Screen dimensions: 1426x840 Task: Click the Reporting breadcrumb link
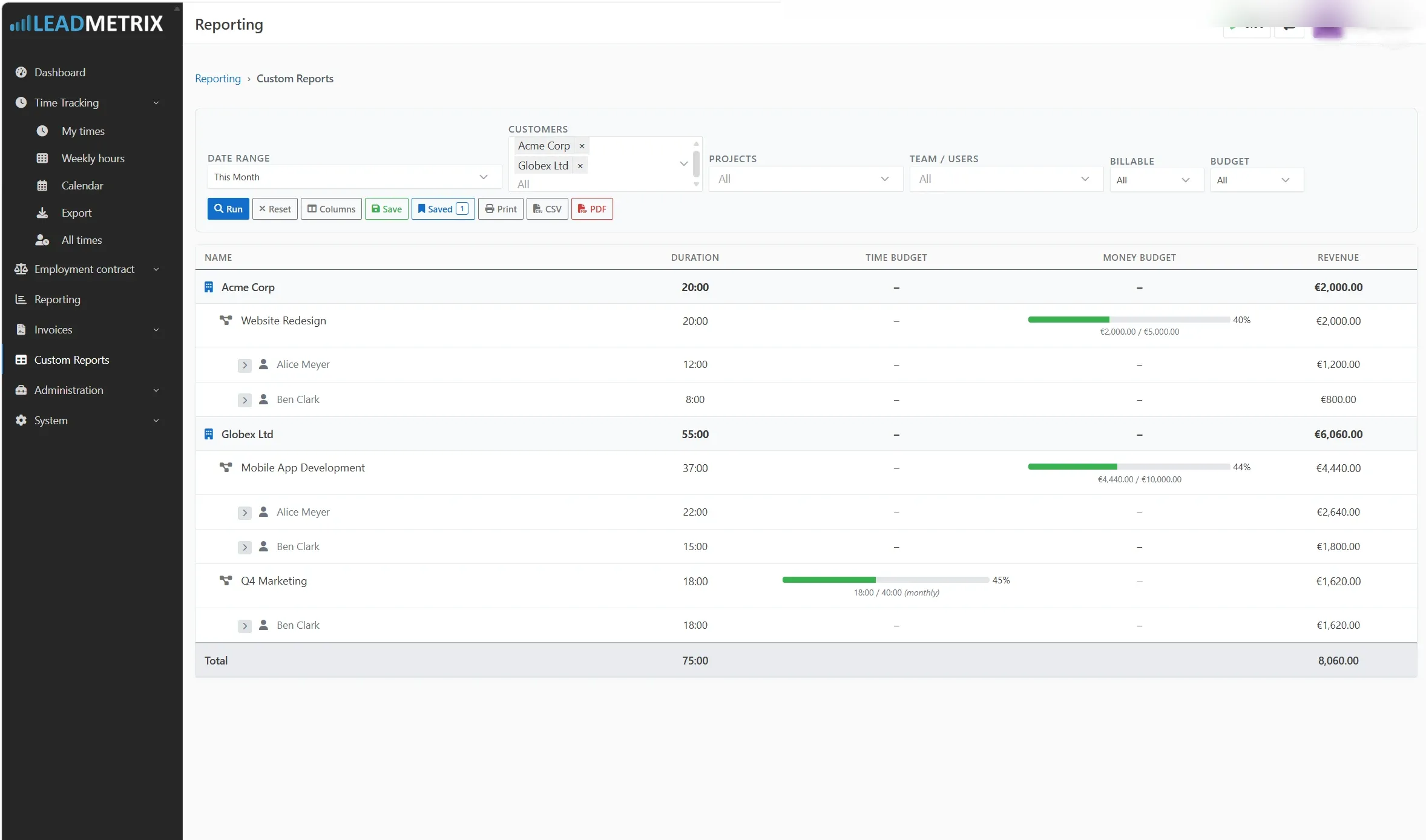[x=218, y=79]
